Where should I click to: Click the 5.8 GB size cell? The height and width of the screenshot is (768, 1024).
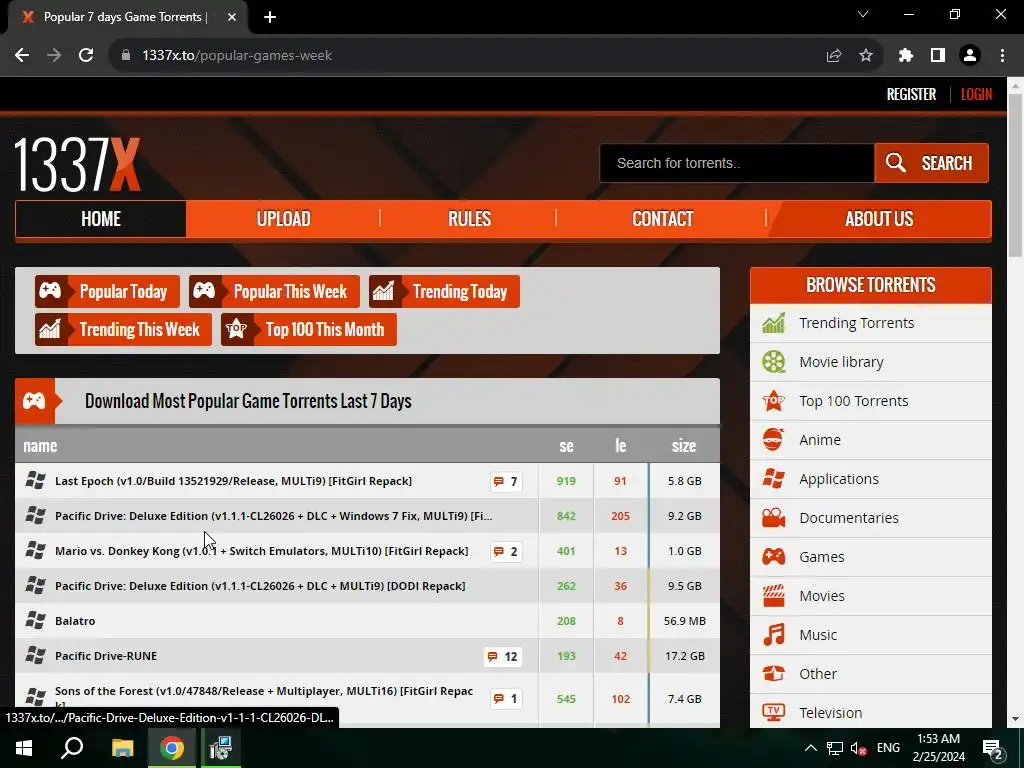click(x=684, y=481)
